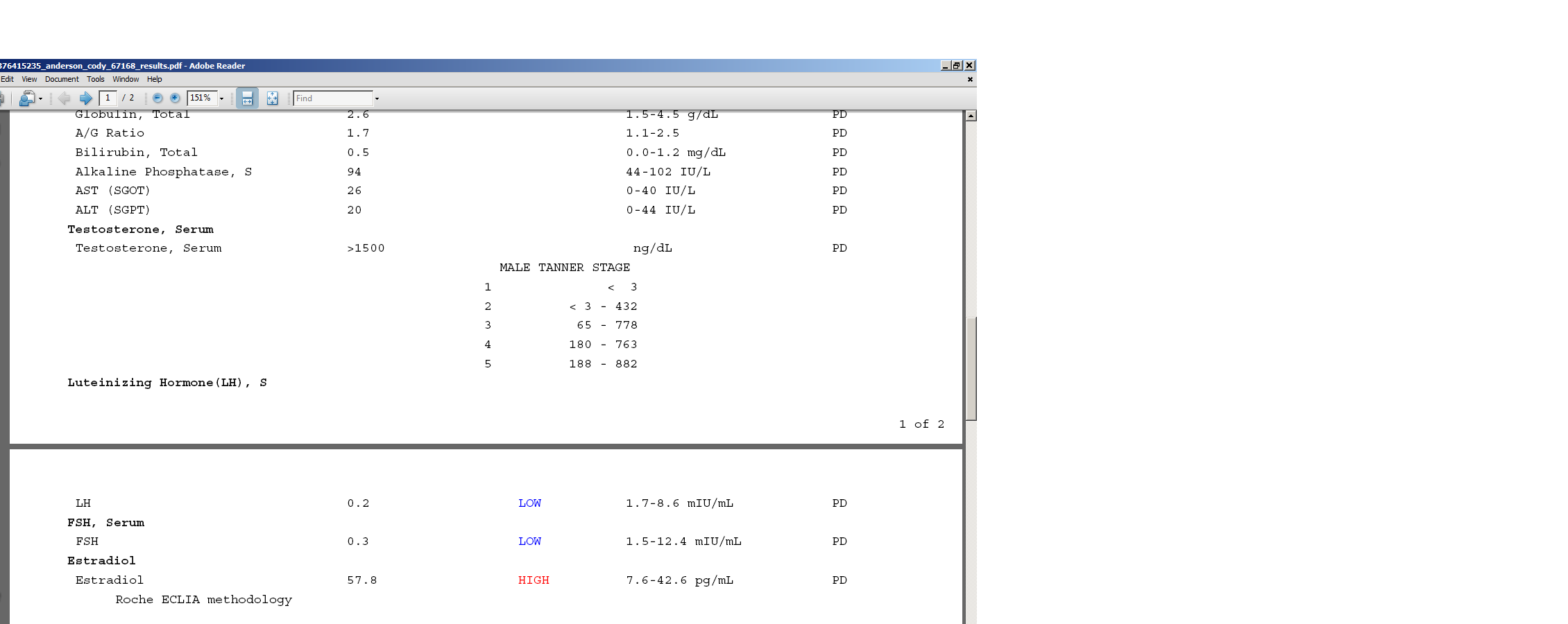The width and height of the screenshot is (1568, 624).
Task: Click the page number input field
Action: click(x=108, y=98)
